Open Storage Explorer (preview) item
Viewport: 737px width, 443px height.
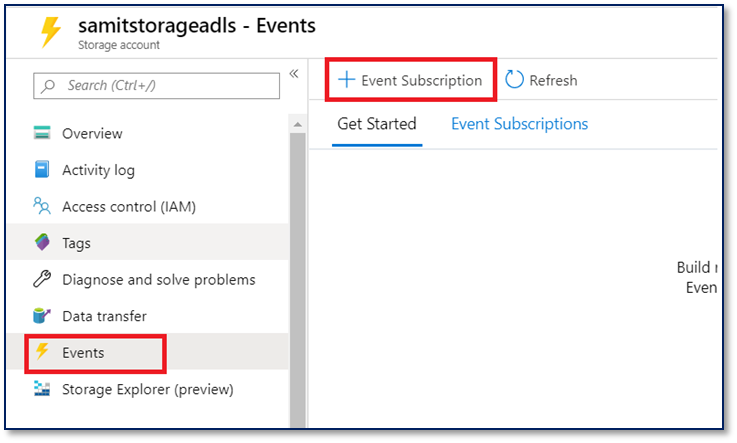147,389
